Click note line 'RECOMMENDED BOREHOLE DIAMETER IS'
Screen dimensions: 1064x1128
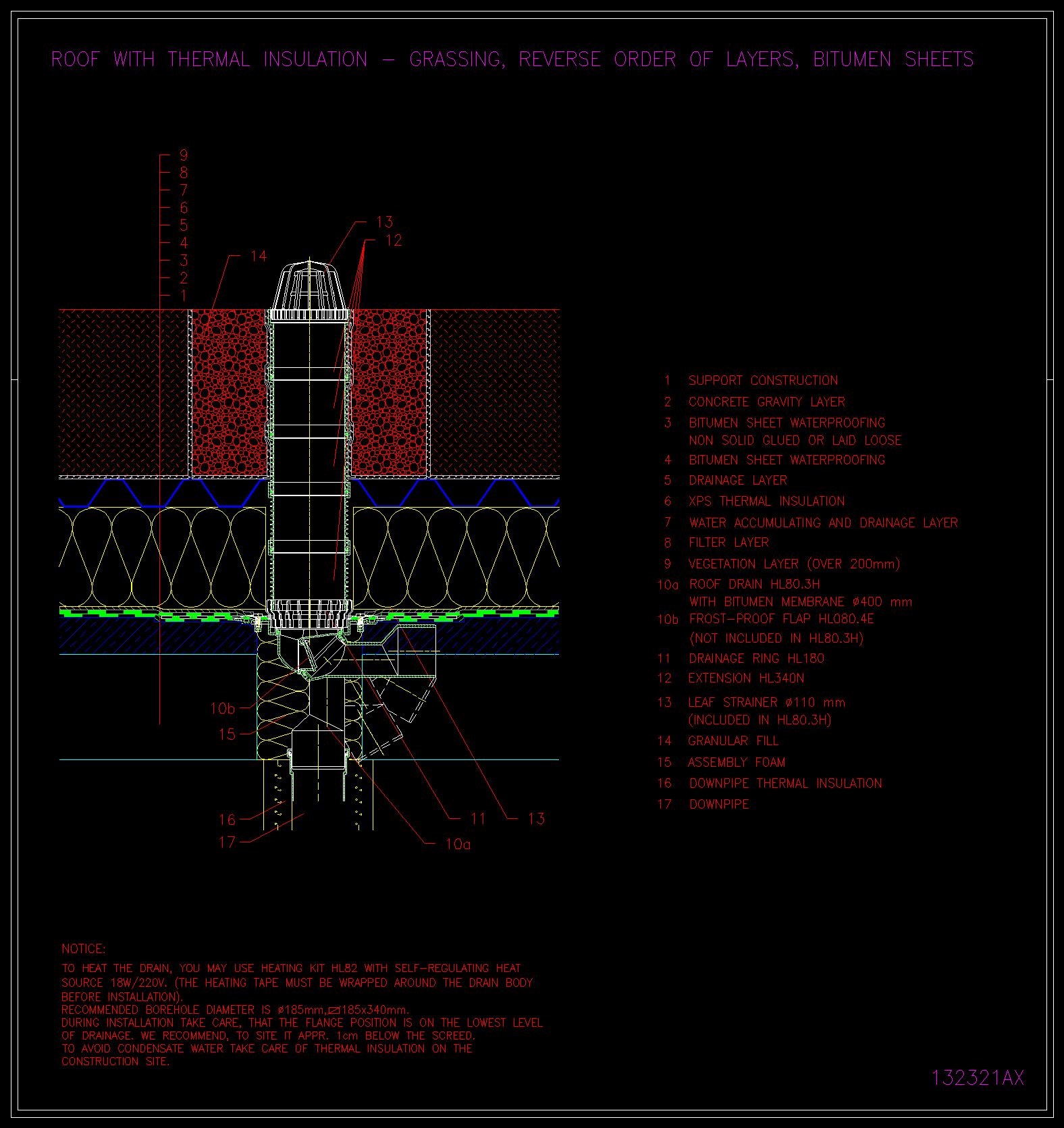point(235,1011)
